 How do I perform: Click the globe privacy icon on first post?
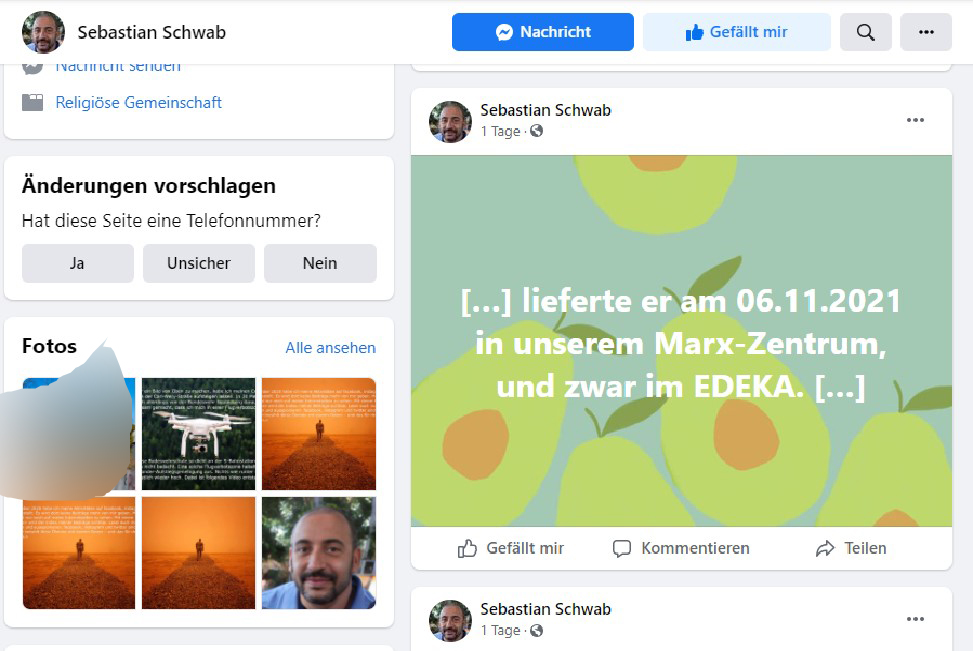click(x=537, y=131)
